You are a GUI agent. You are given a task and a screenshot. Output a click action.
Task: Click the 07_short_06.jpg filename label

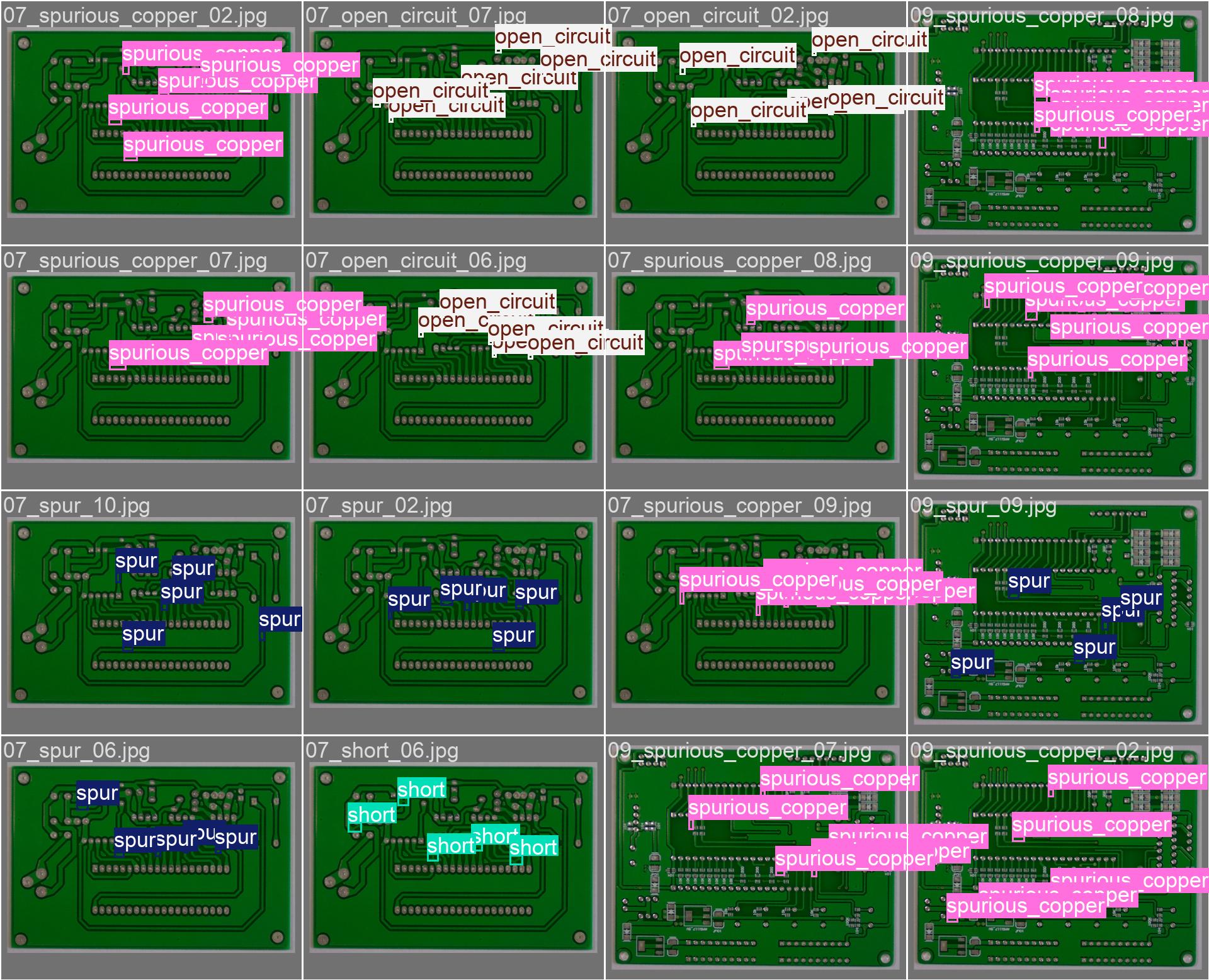[x=382, y=751]
